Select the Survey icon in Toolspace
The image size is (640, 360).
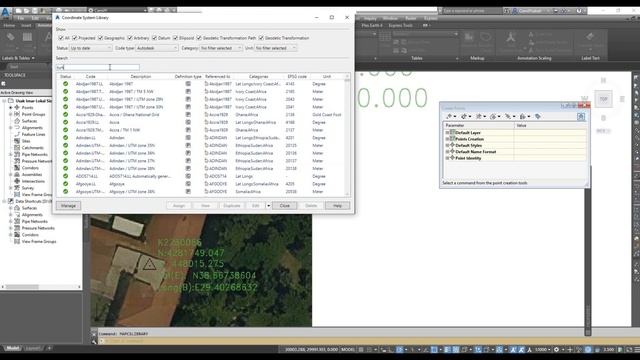(x=17, y=188)
